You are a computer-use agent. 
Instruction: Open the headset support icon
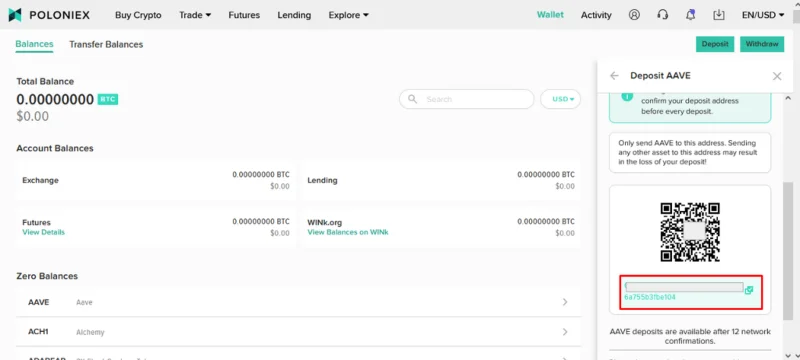[x=663, y=15]
